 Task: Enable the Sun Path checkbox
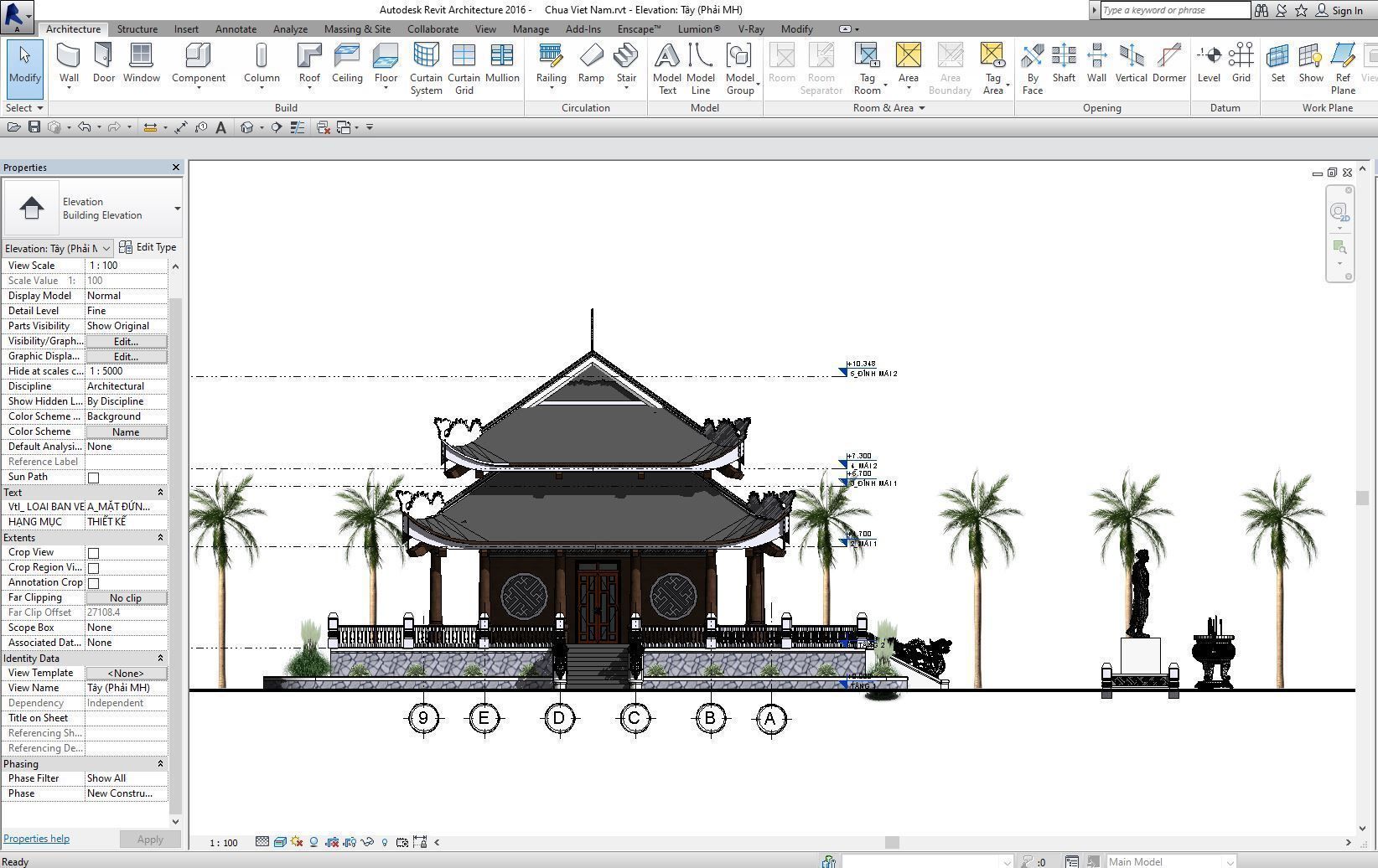pos(93,478)
